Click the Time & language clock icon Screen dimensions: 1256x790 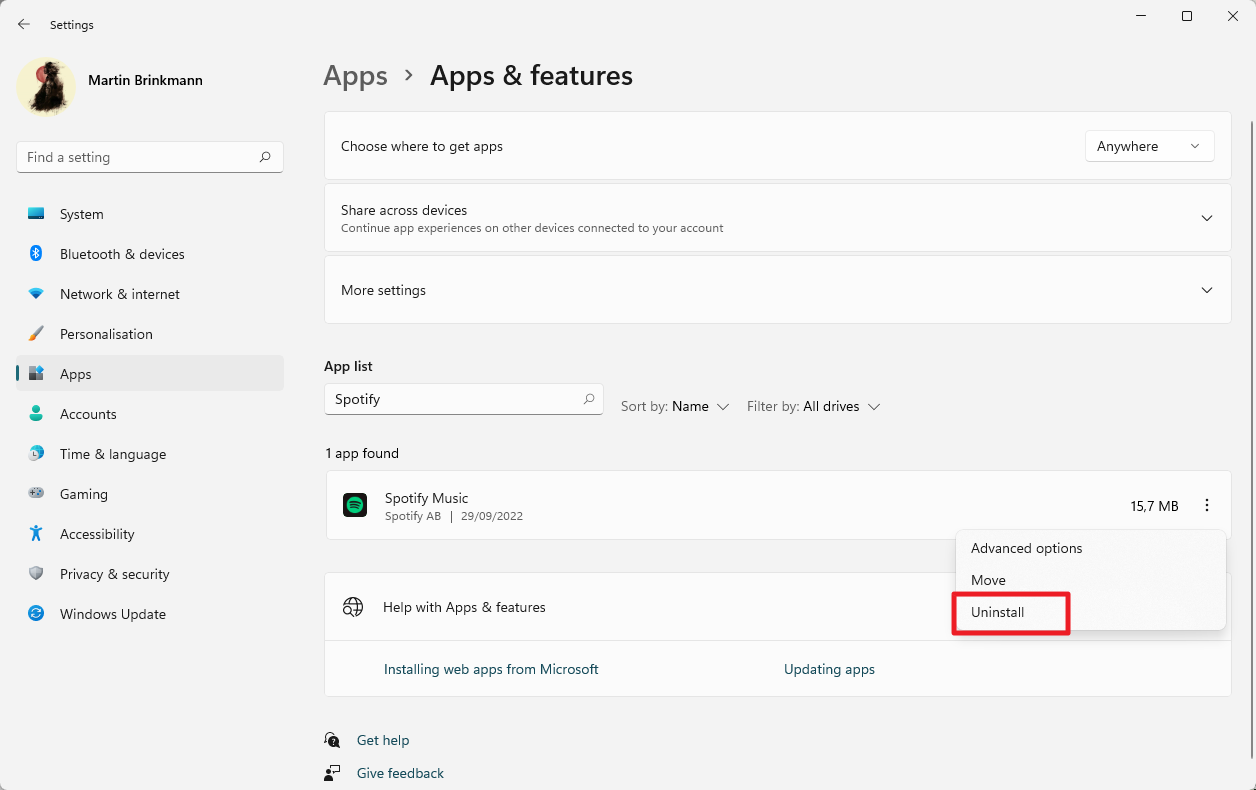(36, 454)
